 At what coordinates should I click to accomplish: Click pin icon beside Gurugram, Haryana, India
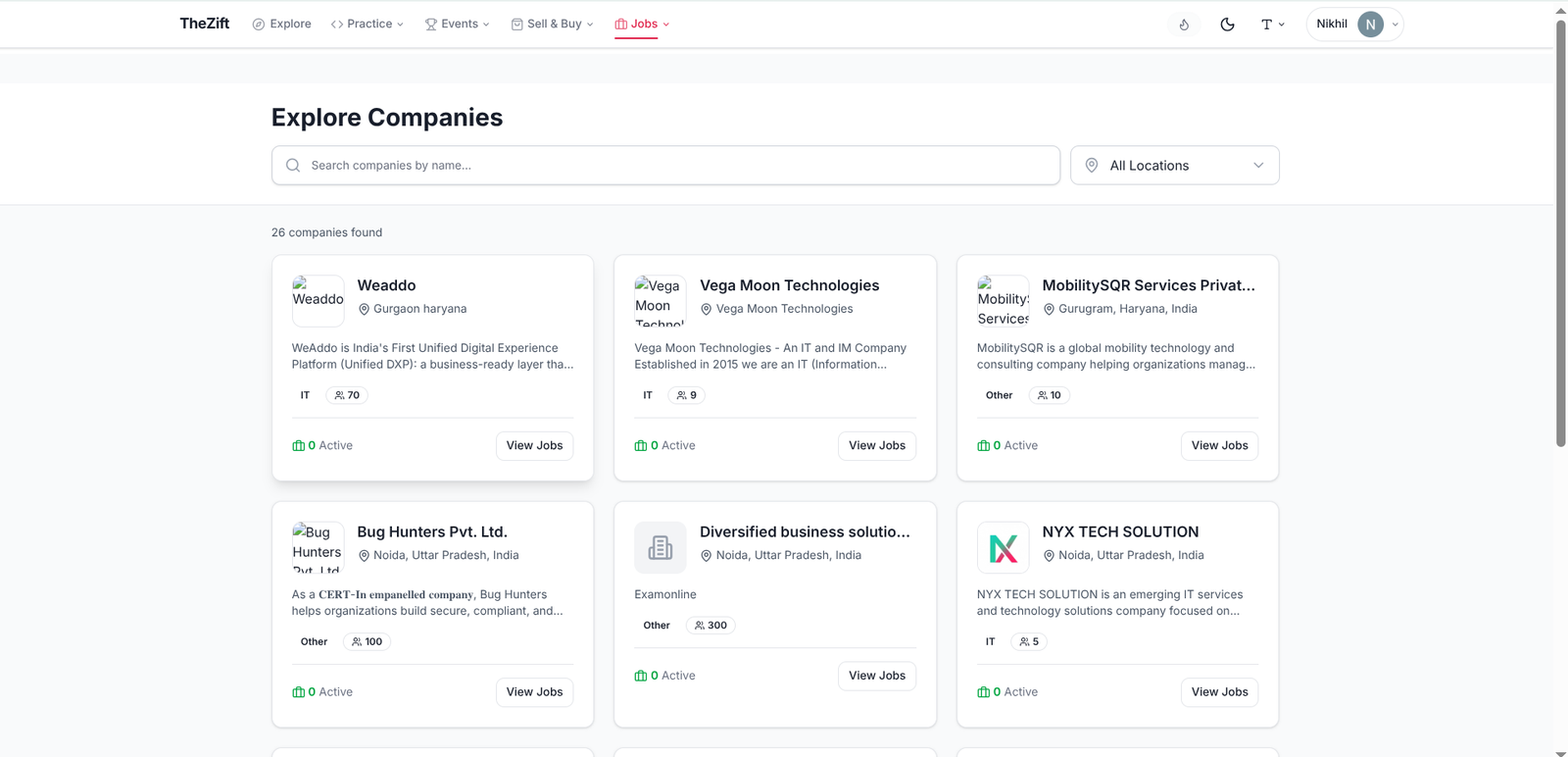coord(1049,309)
